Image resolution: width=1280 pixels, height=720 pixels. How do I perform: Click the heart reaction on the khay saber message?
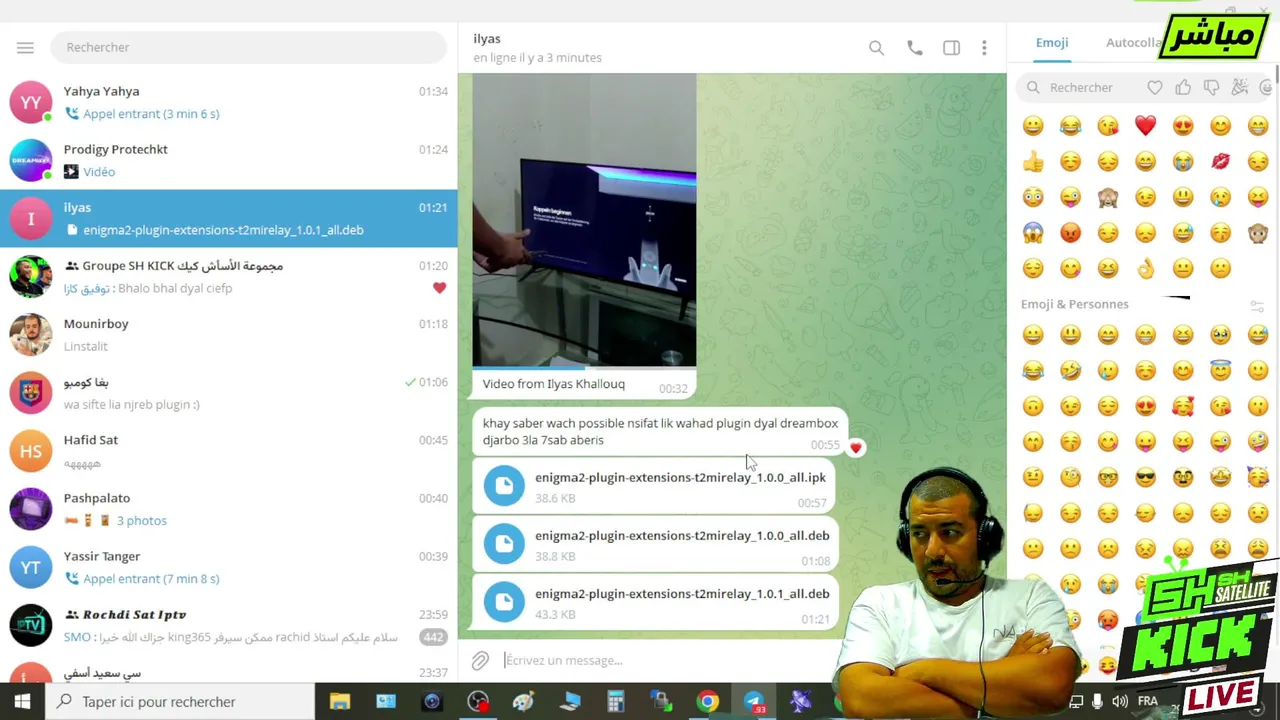point(856,447)
